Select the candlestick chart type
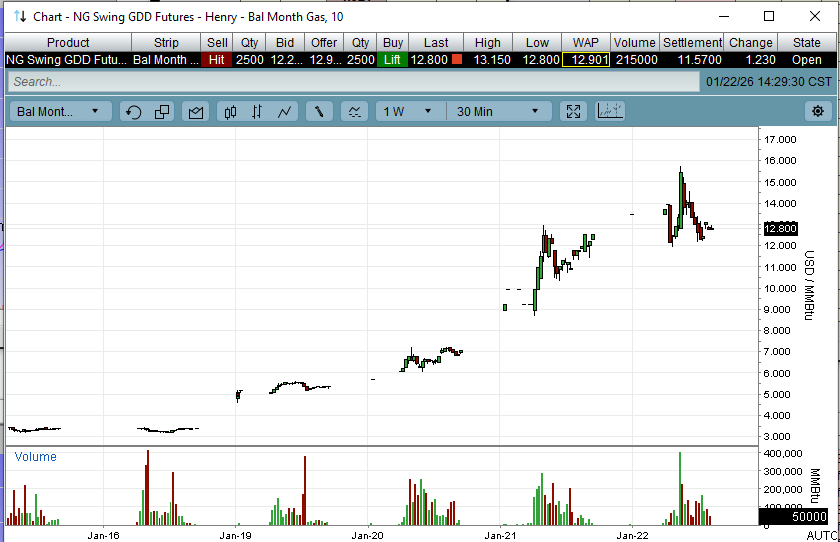 (x=230, y=111)
